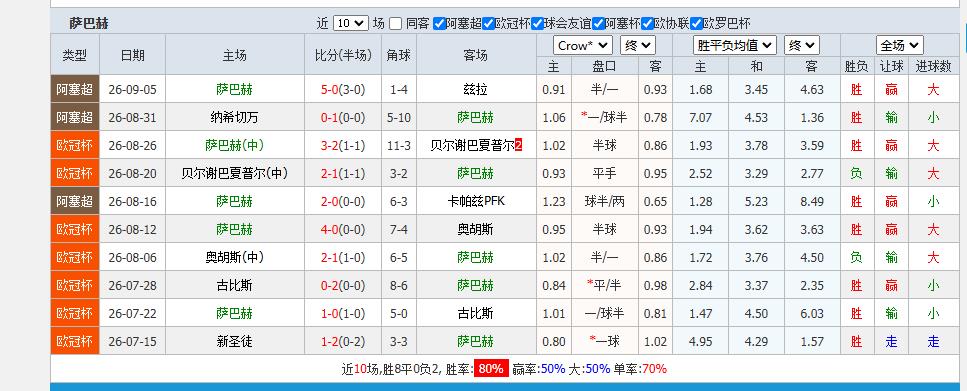Image resolution: width=967 pixels, height=391 pixels.
Task: Open the 胜平负均值 dropdown
Action: click(735, 45)
